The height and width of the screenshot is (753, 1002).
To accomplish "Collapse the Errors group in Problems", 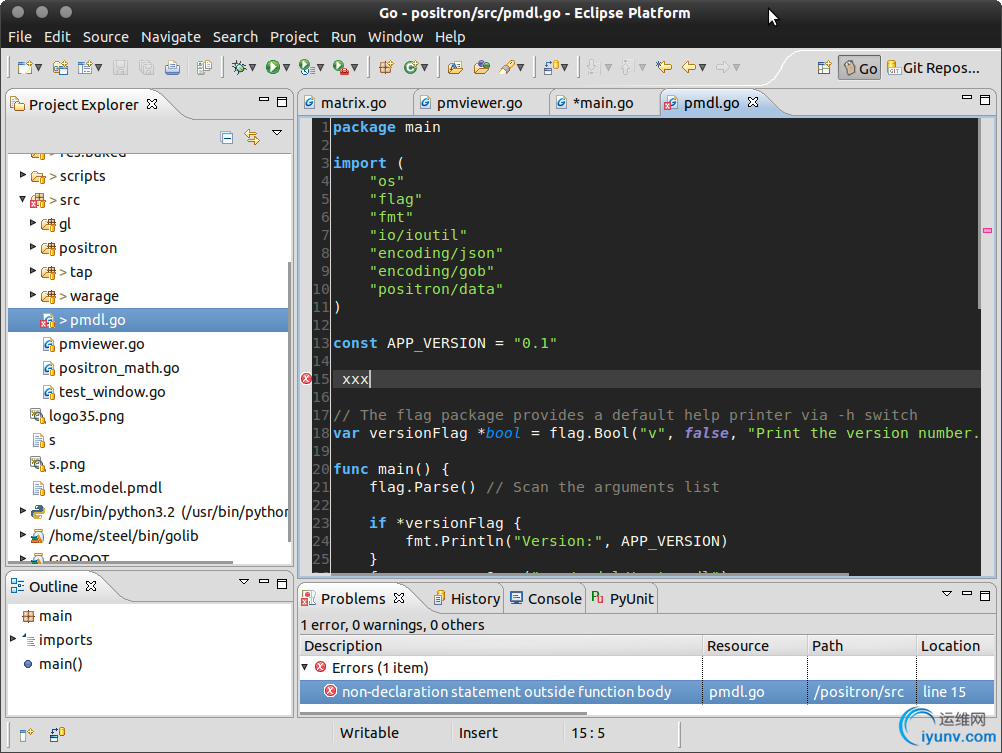I will [305, 667].
